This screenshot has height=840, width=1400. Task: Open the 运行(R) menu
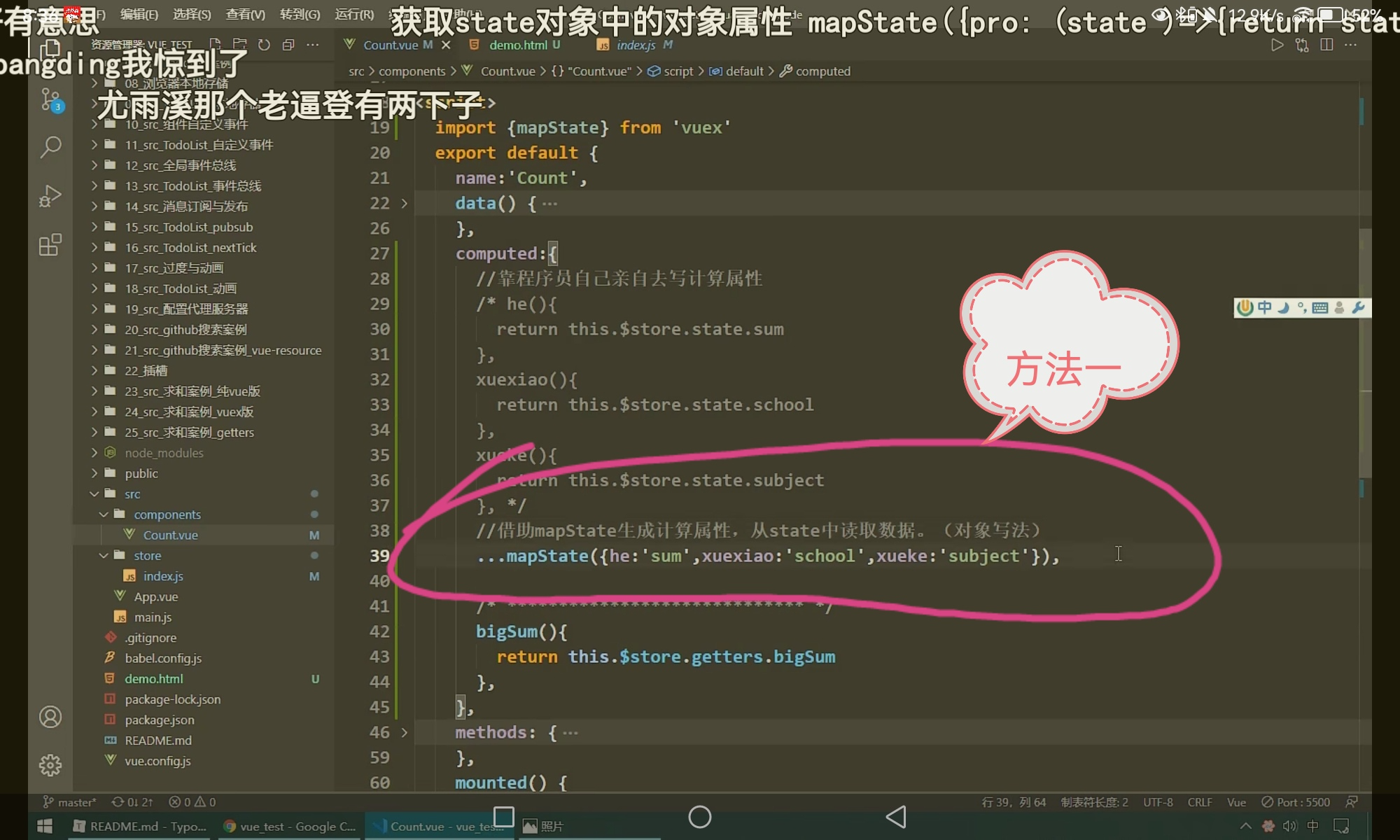(354, 14)
